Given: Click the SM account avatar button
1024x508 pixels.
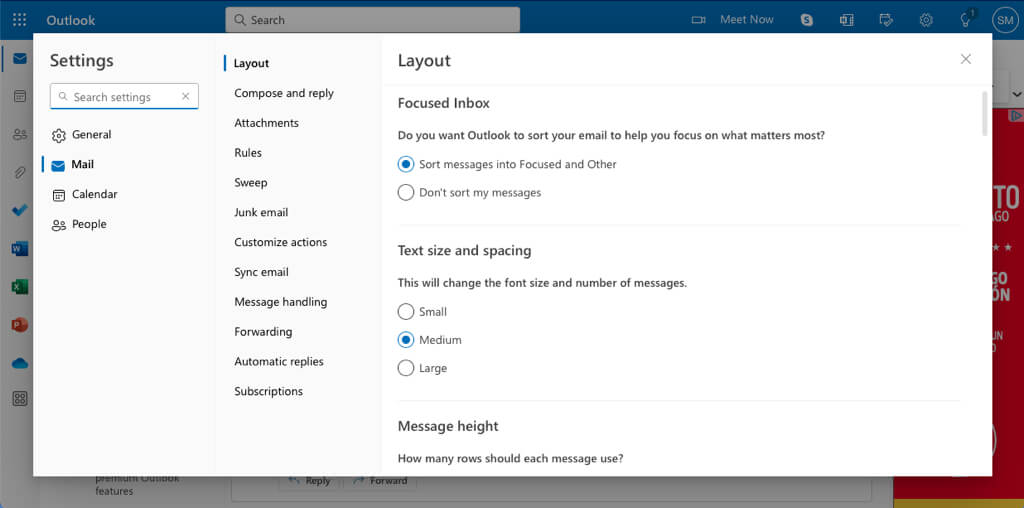Looking at the screenshot, I should coord(1004,20).
